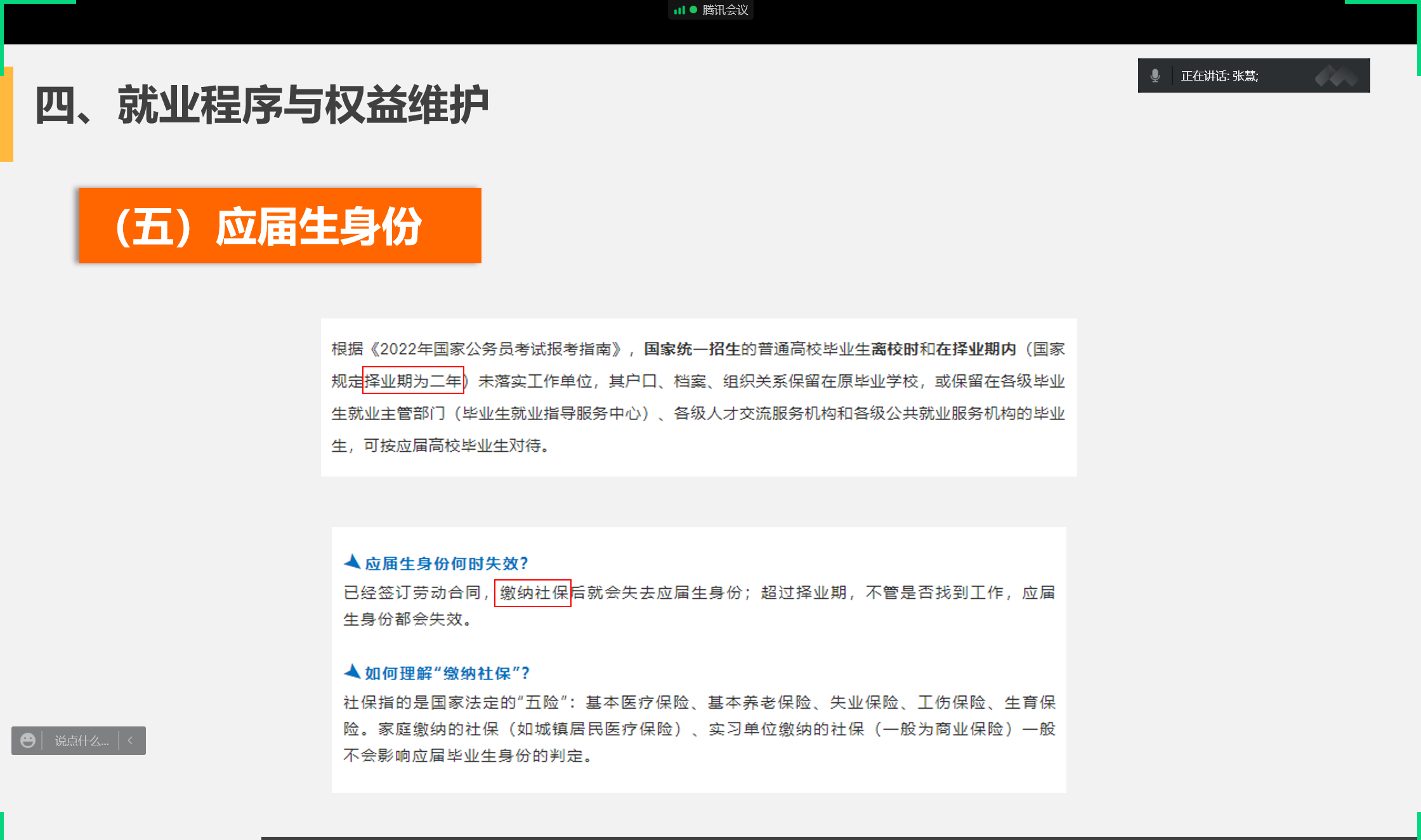
Task: Click the yellow accent bar beside title
Action: [6, 114]
